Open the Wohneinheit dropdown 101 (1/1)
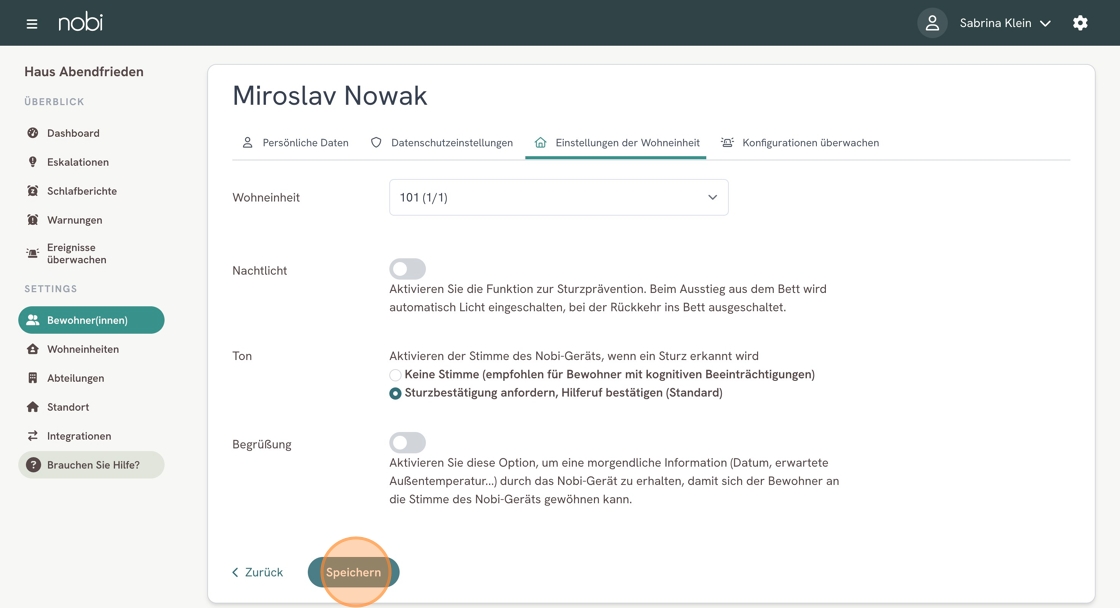 point(559,197)
